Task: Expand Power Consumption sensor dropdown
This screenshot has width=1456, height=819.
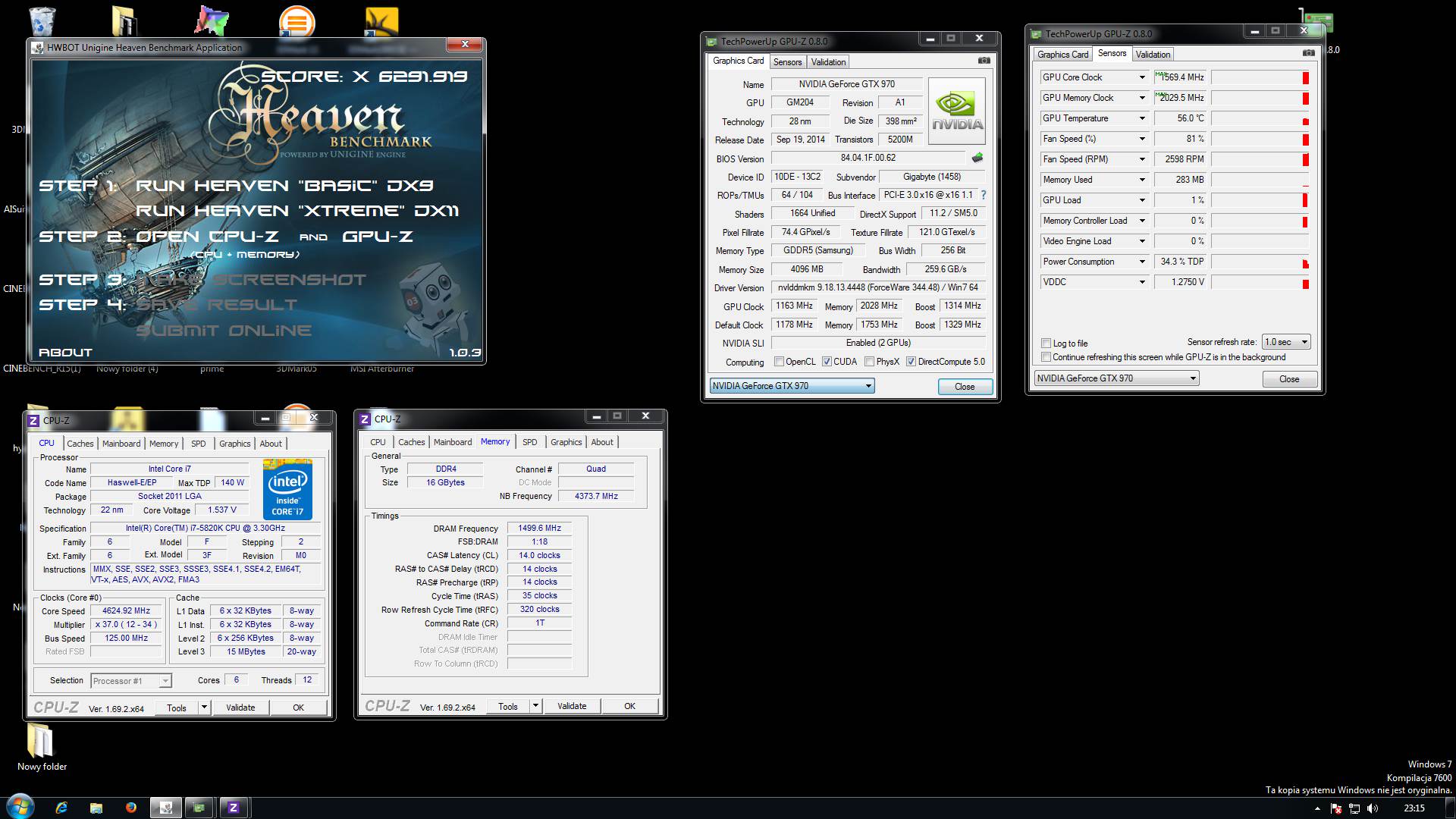Action: tap(1142, 262)
